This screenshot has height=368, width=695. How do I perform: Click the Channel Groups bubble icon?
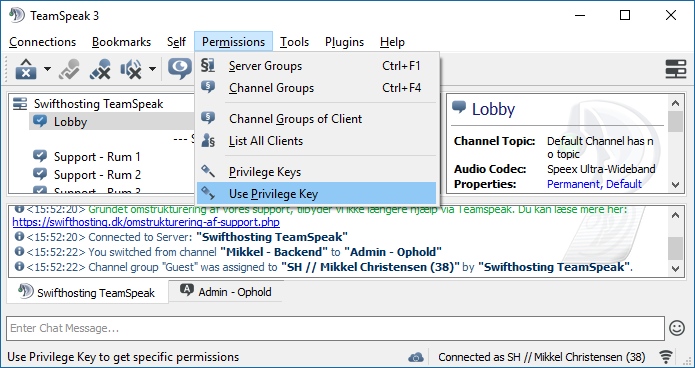coord(208,87)
